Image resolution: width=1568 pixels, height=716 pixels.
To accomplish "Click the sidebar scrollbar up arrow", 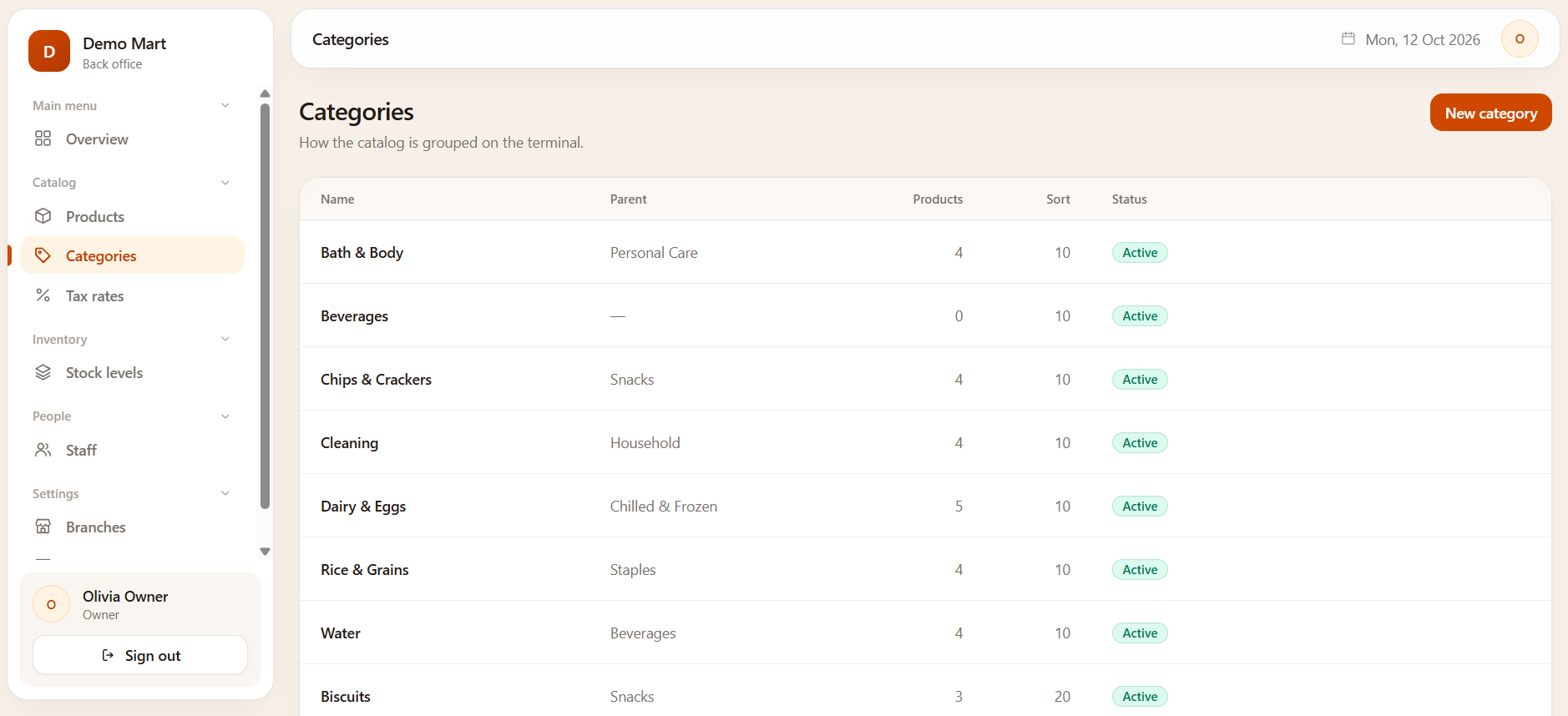I will 265,93.
